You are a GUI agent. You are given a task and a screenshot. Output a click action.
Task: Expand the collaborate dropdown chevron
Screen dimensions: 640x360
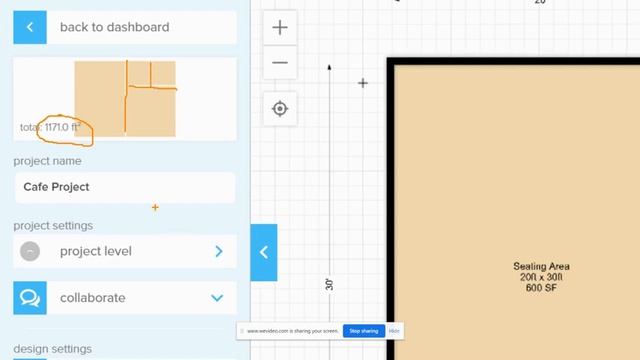[x=217, y=298]
